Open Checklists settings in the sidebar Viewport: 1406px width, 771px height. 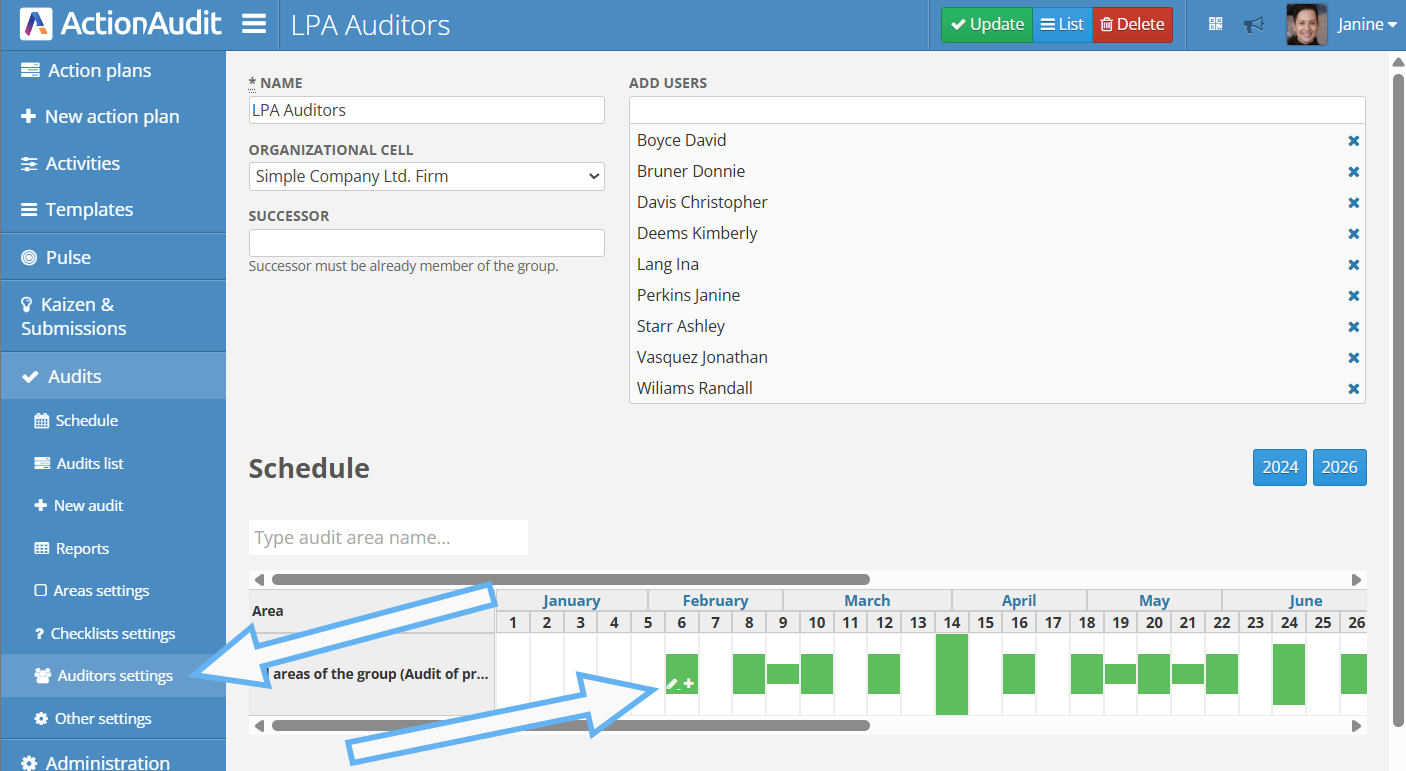pyautogui.click(x=113, y=634)
